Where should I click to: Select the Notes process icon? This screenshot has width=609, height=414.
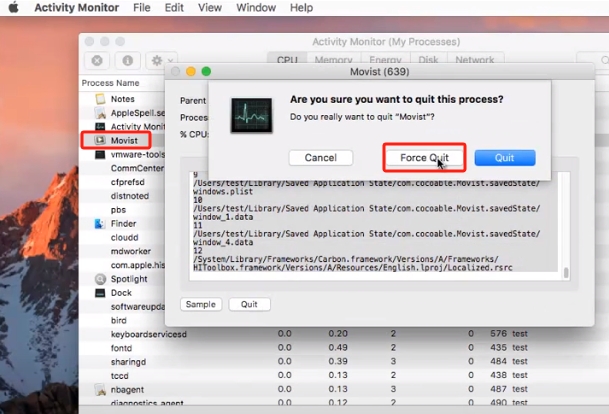coord(100,99)
